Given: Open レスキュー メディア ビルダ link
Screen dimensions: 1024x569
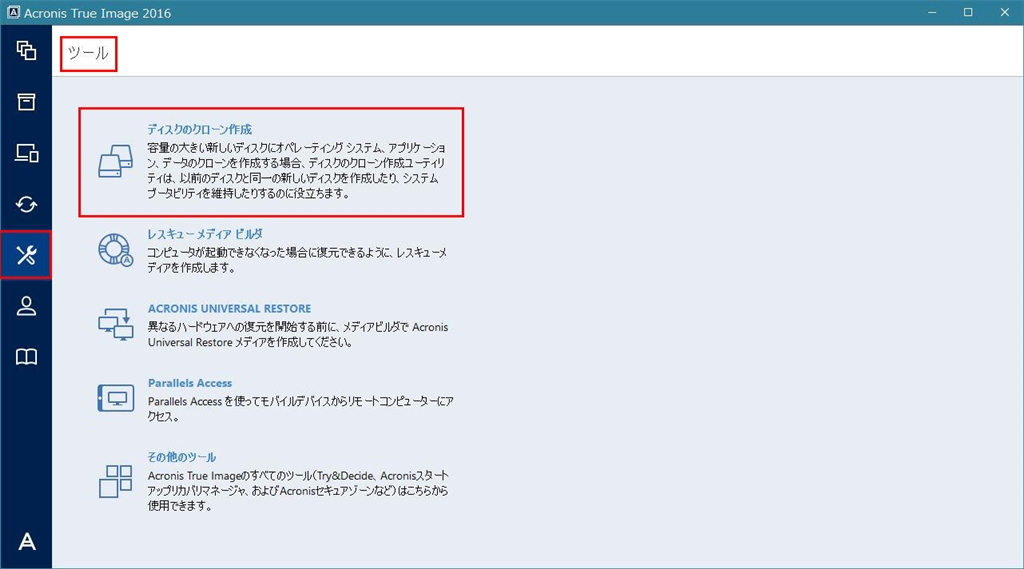Looking at the screenshot, I should click(204, 234).
